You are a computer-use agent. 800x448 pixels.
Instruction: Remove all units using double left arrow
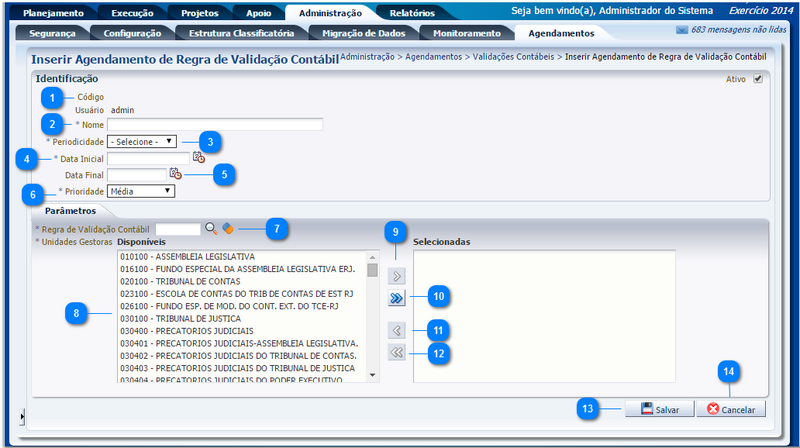coord(396,352)
